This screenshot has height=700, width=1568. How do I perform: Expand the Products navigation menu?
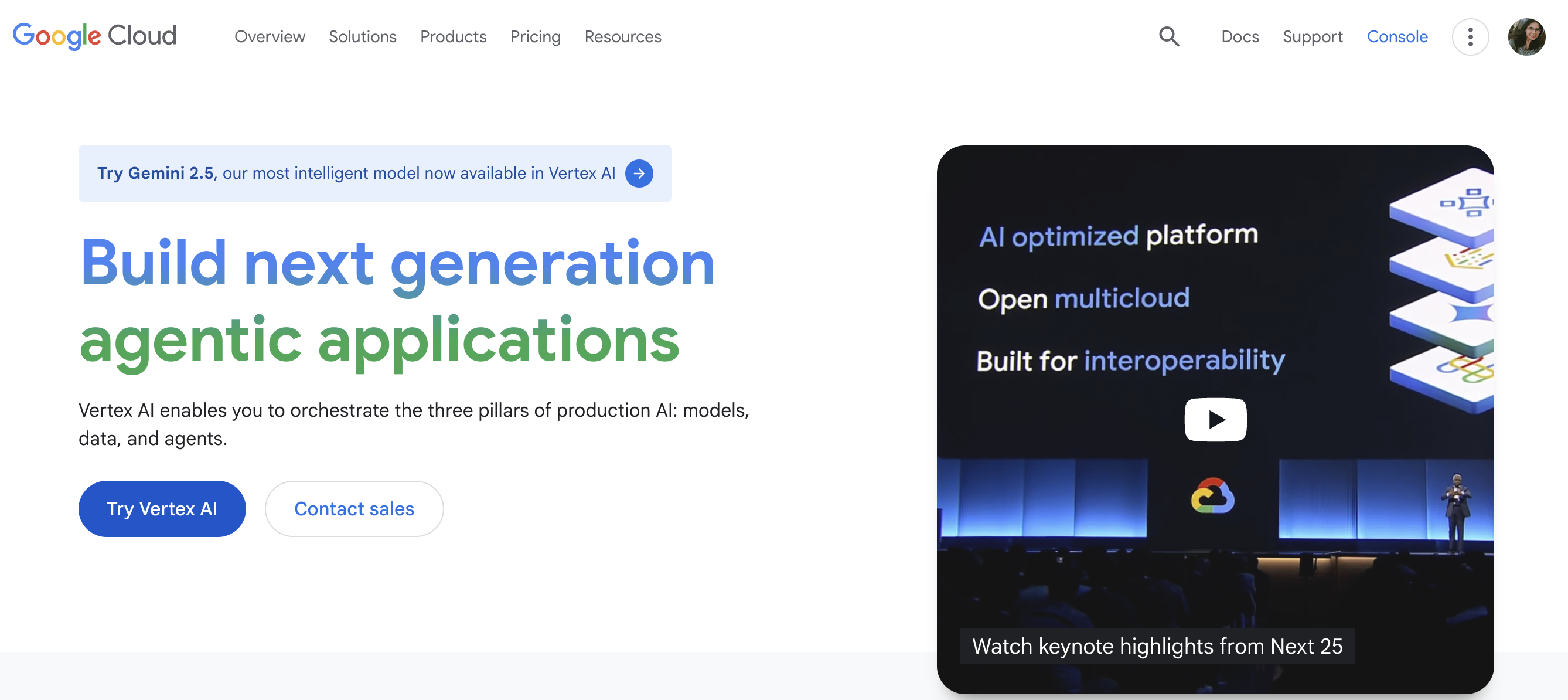pyautogui.click(x=453, y=36)
